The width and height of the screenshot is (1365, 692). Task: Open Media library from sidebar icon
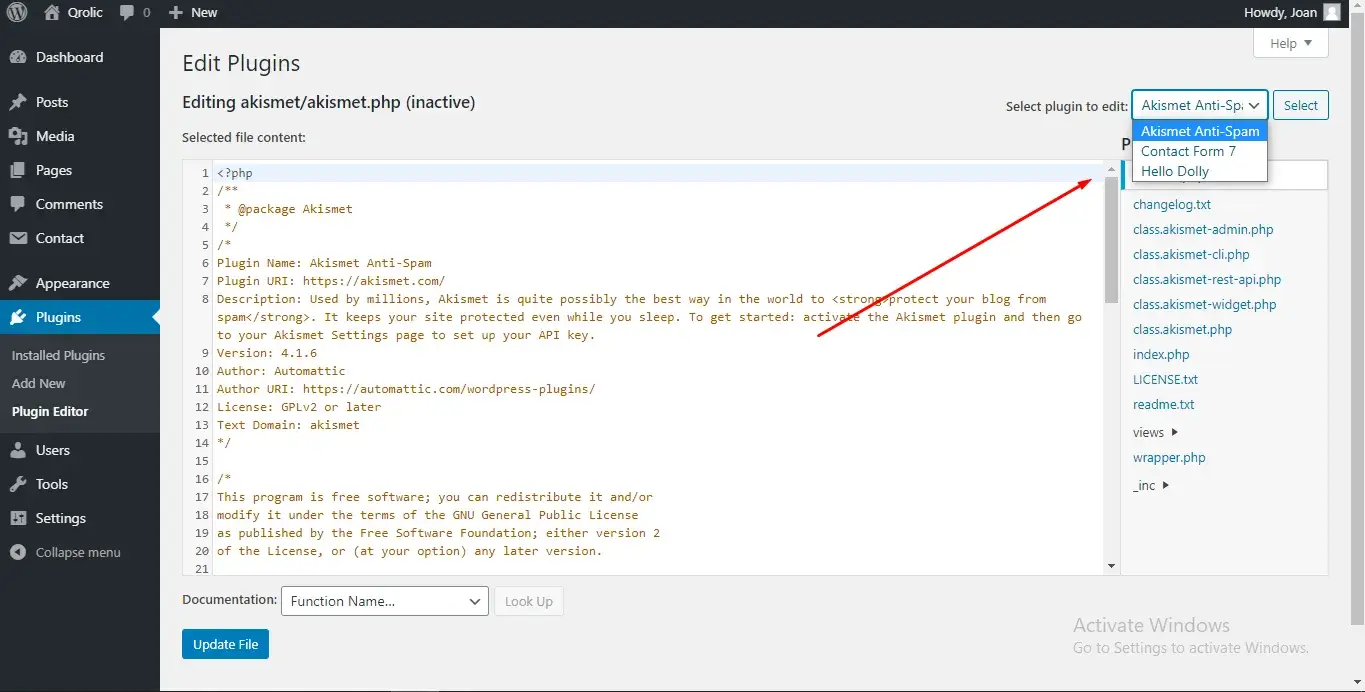[18, 136]
